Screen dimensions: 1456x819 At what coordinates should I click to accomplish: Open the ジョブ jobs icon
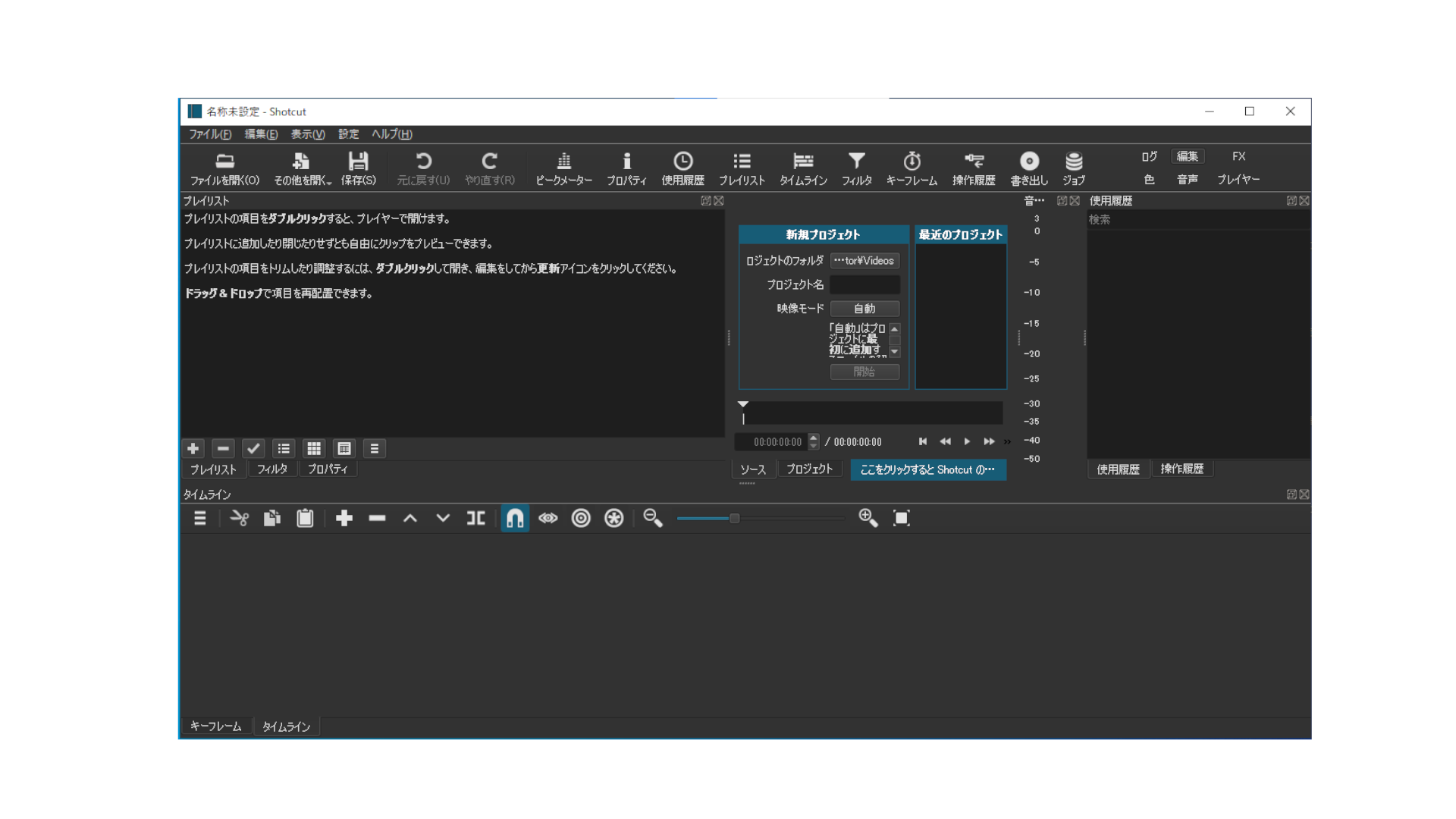pyautogui.click(x=1073, y=168)
